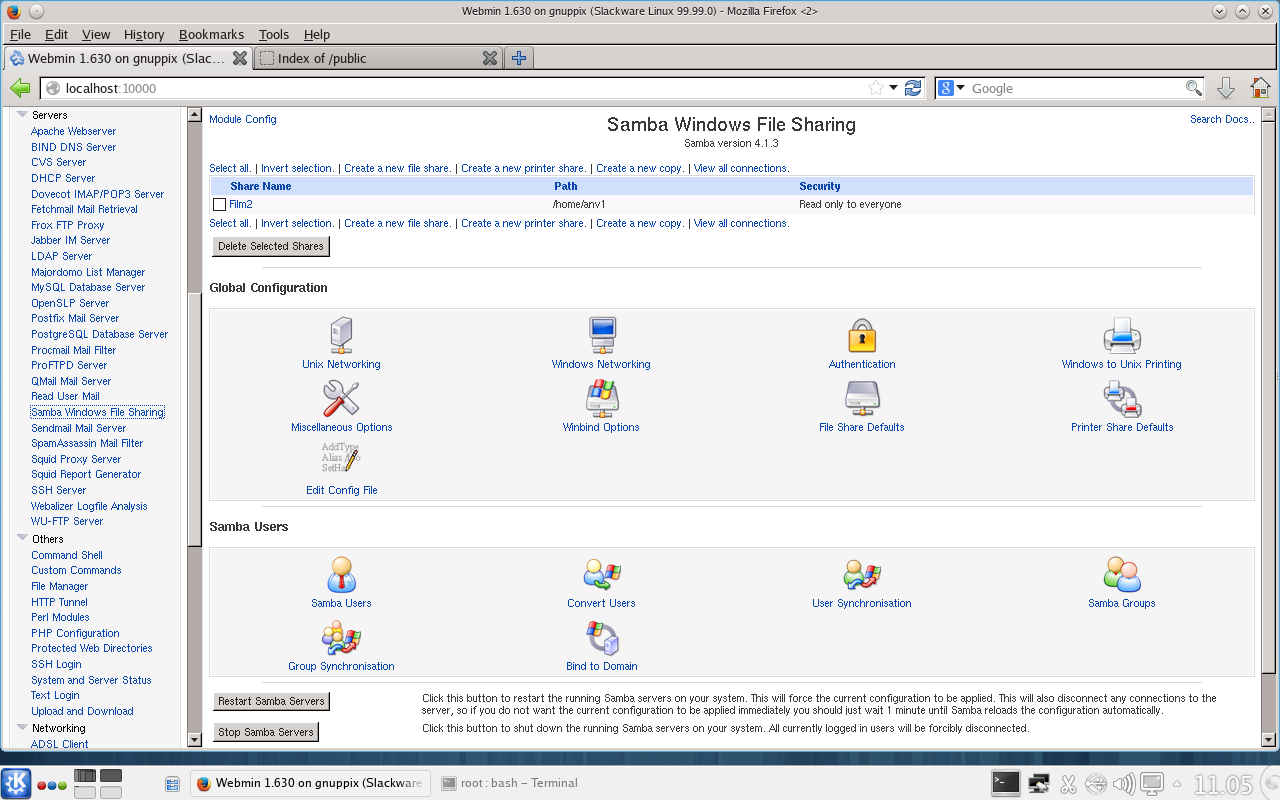Open File Manager in sidebar
The width and height of the screenshot is (1280, 800).
point(59,586)
